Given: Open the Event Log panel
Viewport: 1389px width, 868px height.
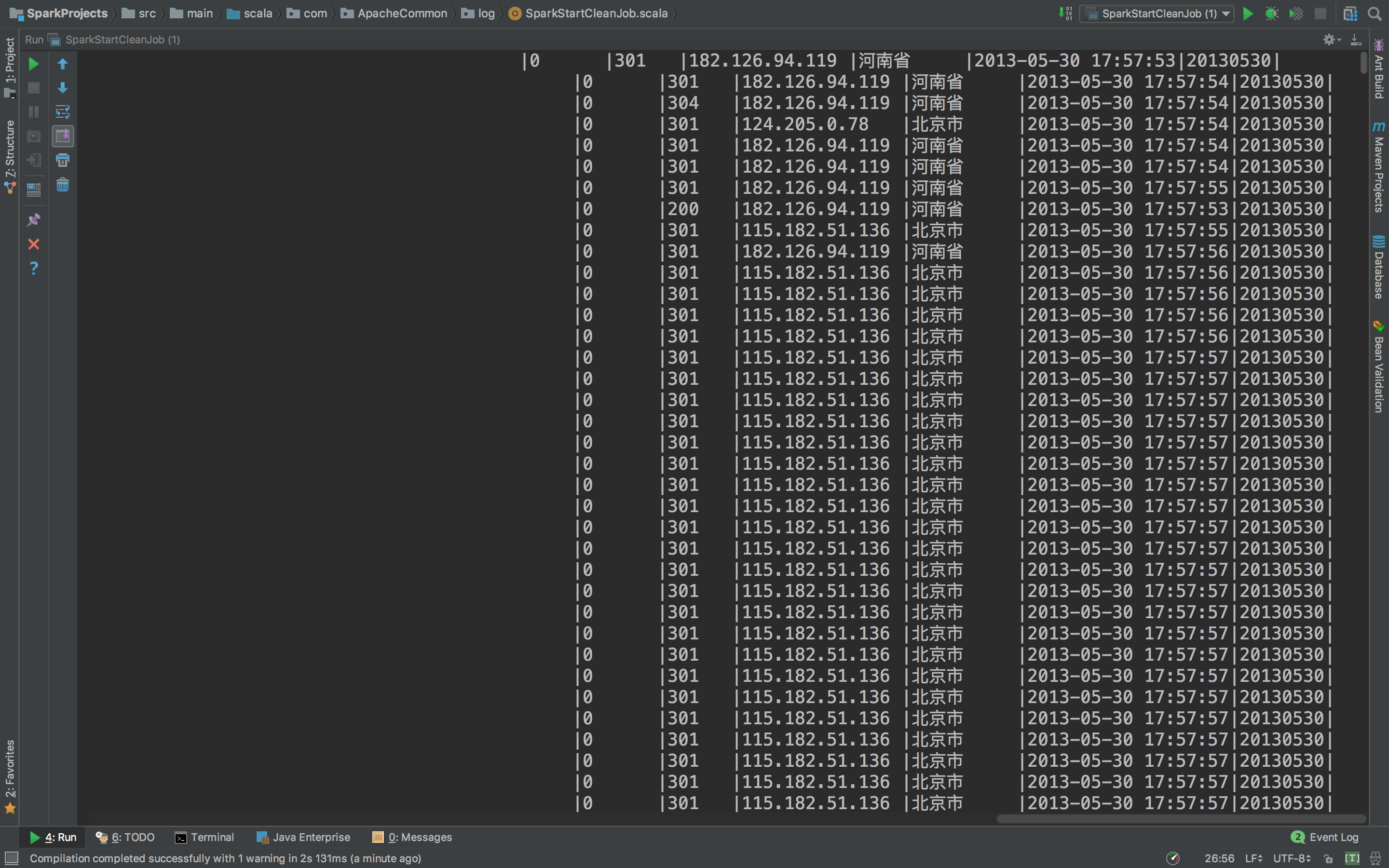Looking at the screenshot, I should tap(1325, 837).
